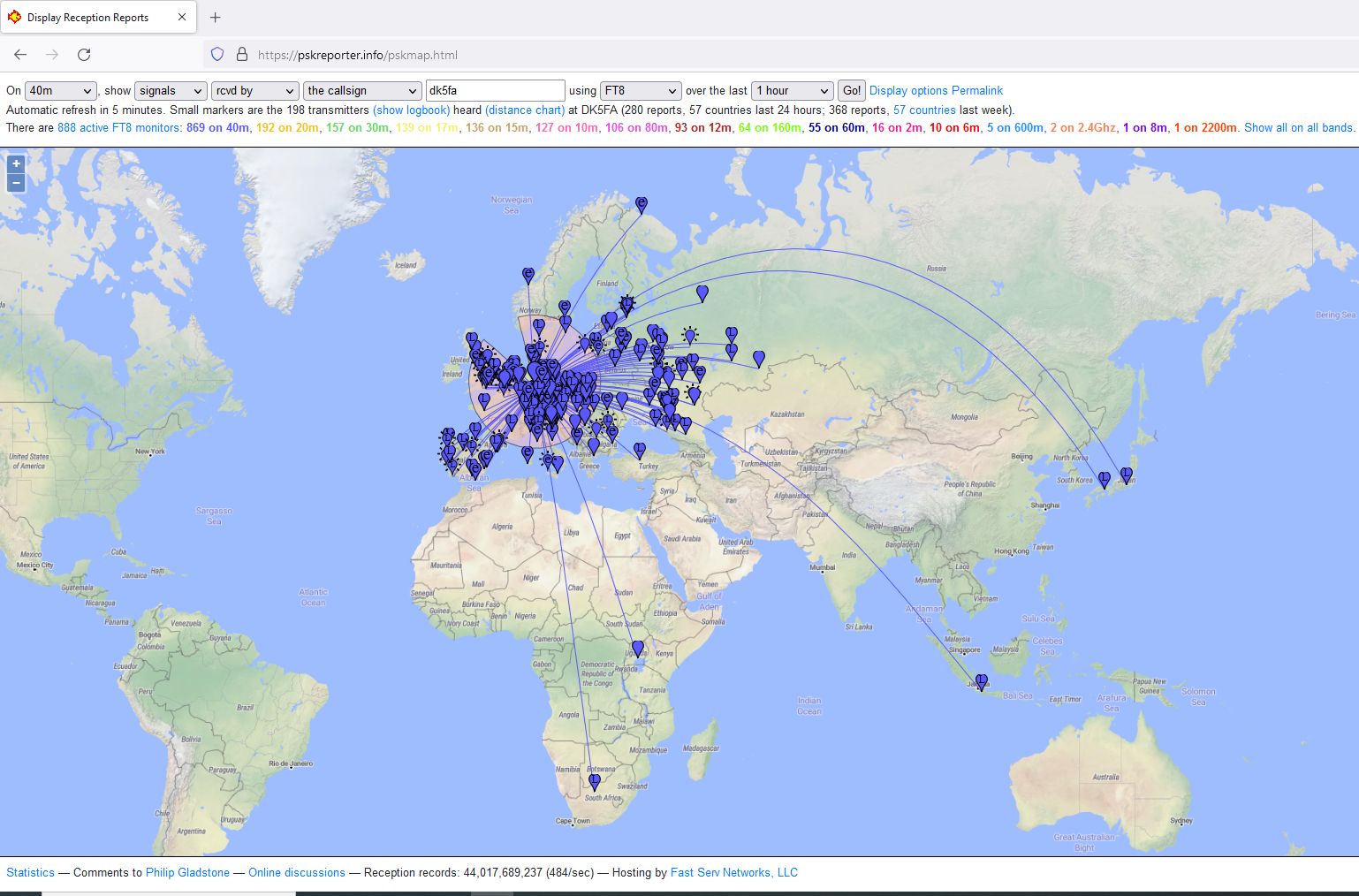The width and height of the screenshot is (1359, 896).
Task: Open the 'rcvd by' direction dropdown
Action: 254,91
